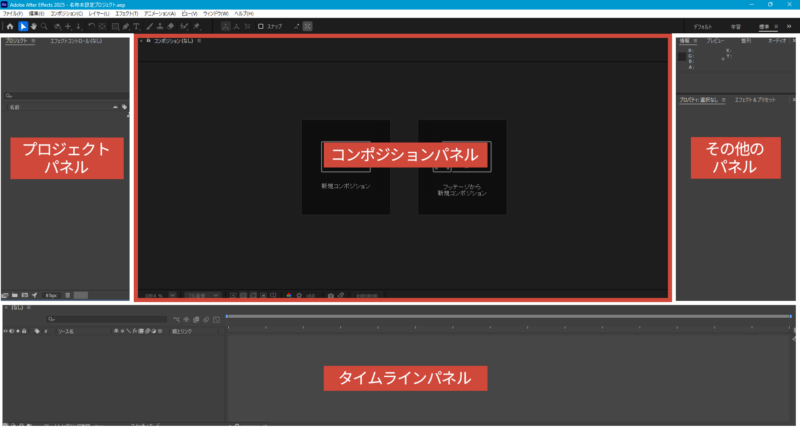
Task: Select the Pan Behind anchor point tool
Action: click(102, 26)
